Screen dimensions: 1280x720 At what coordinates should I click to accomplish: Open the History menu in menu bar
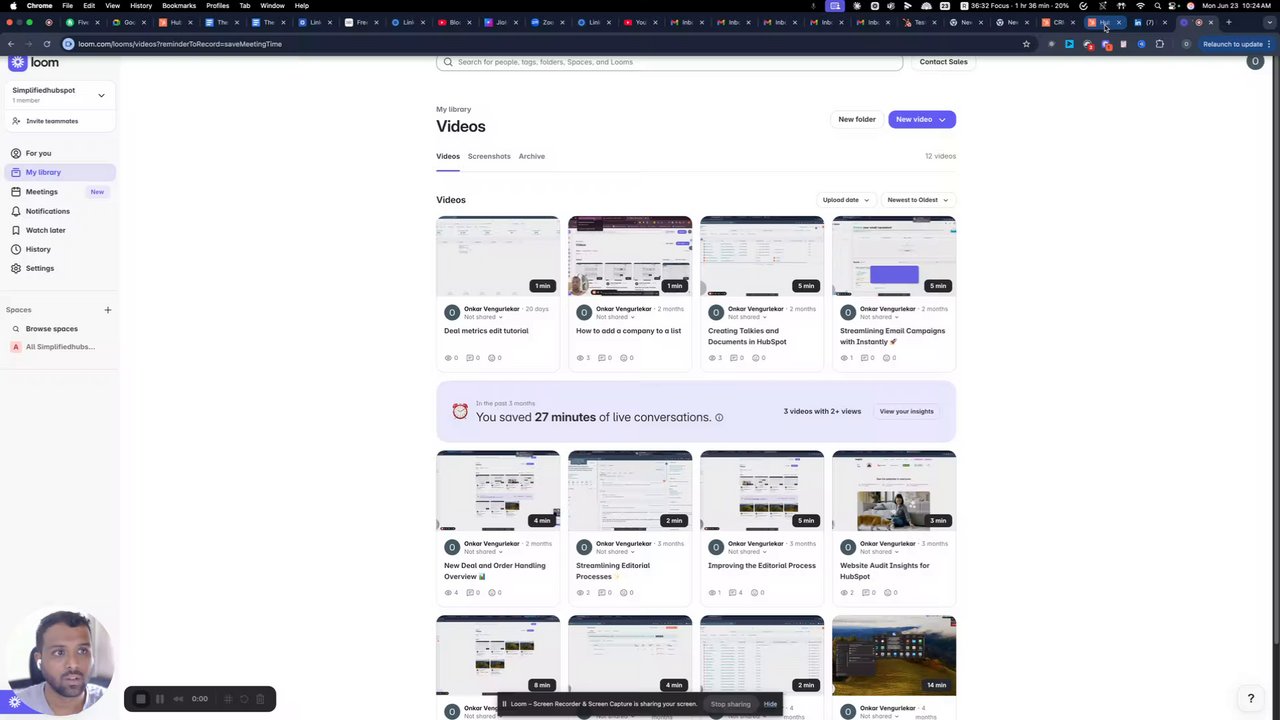pos(141,6)
